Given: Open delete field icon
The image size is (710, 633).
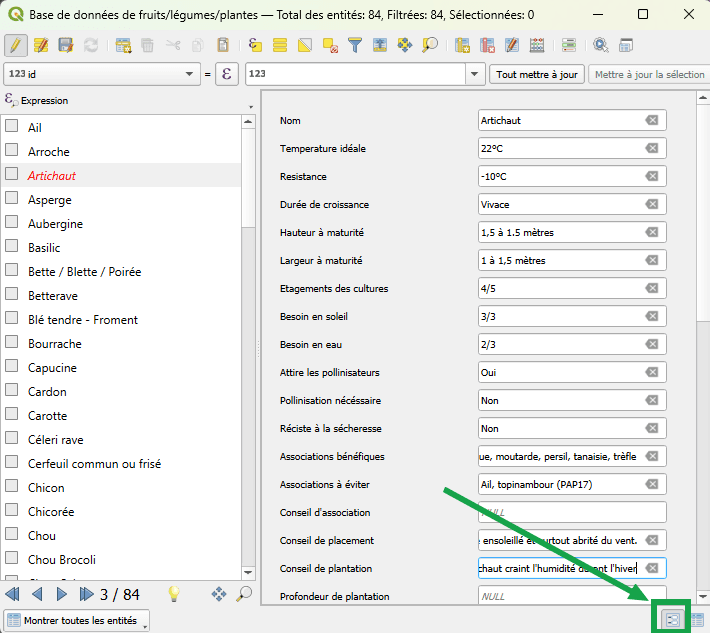Looking at the screenshot, I should (x=487, y=45).
